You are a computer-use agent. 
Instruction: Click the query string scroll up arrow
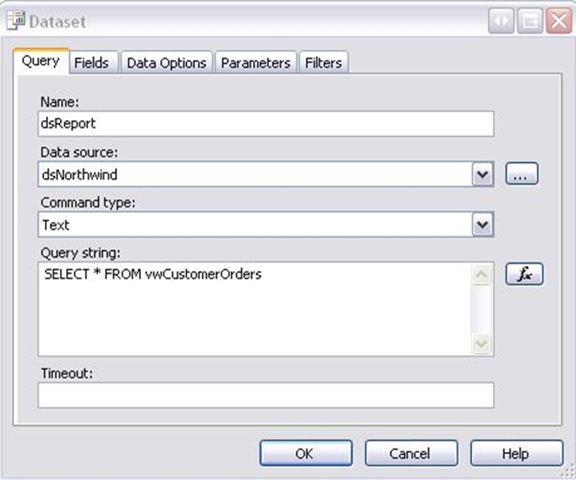(481, 274)
